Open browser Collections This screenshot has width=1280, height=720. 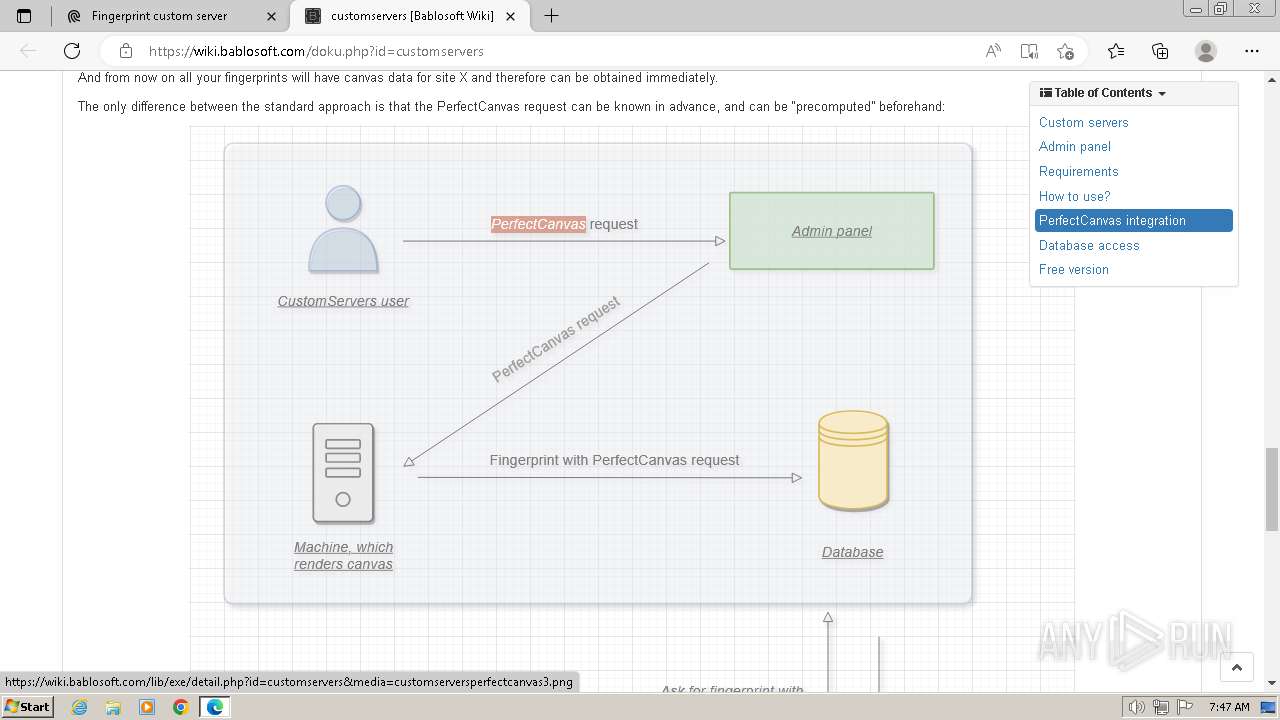click(1160, 51)
